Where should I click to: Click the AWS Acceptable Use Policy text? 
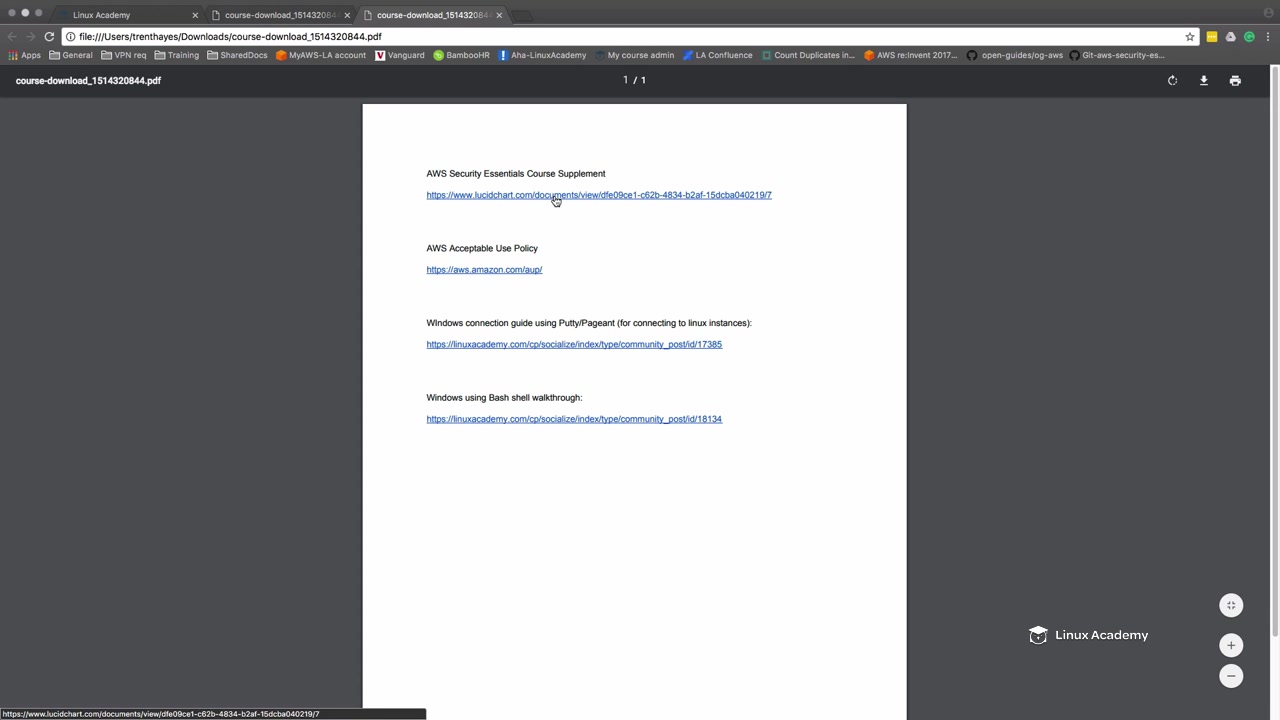tap(482, 248)
